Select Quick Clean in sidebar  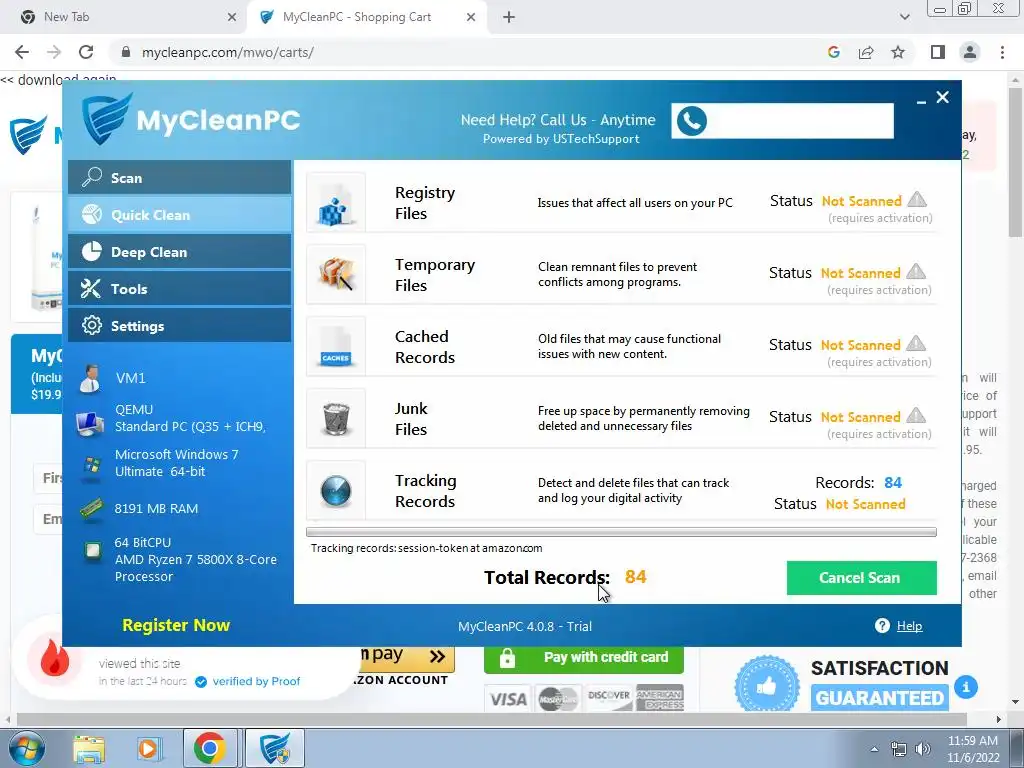tap(180, 215)
